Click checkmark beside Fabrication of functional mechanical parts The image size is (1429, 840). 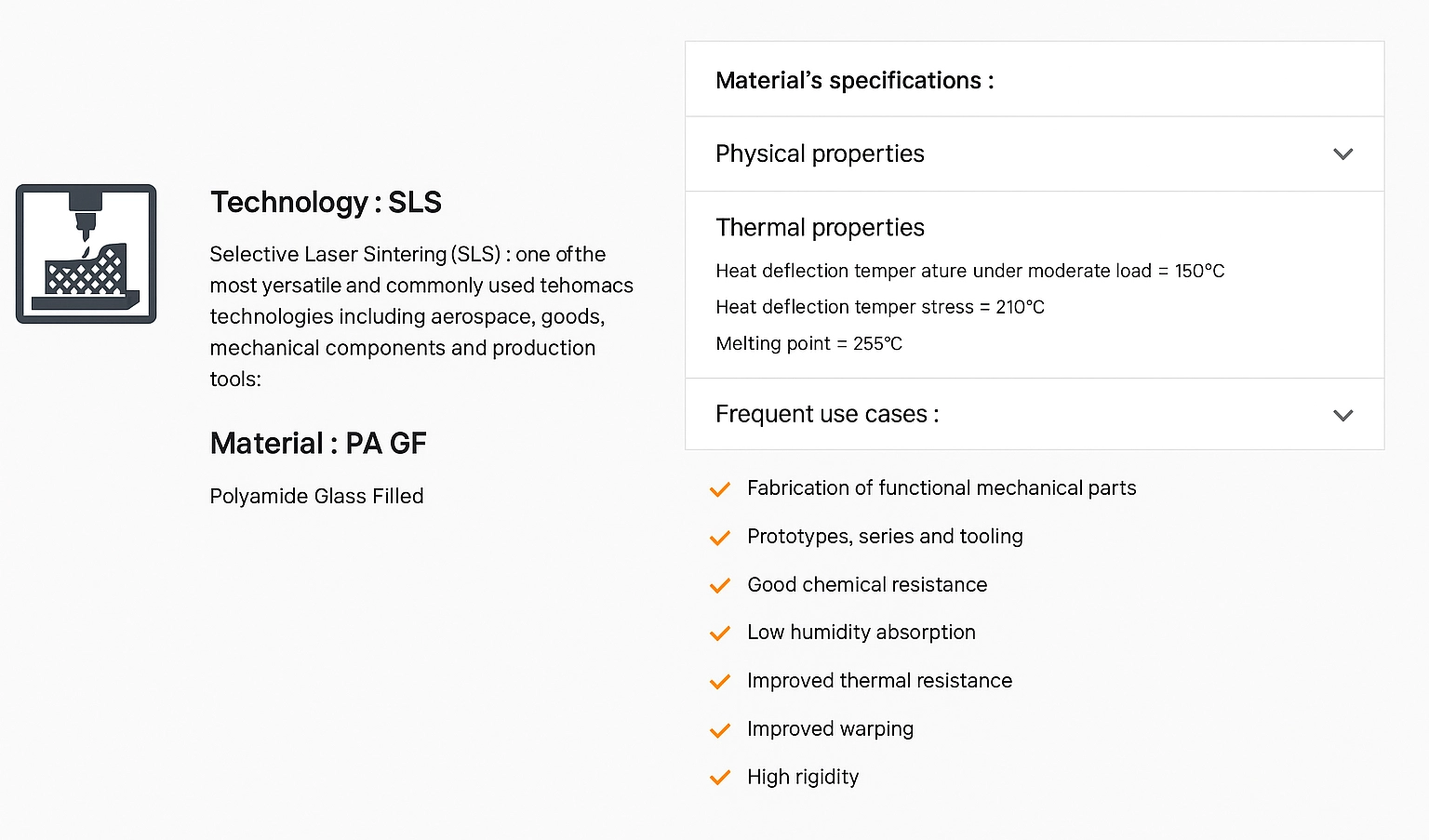pyautogui.click(x=720, y=489)
